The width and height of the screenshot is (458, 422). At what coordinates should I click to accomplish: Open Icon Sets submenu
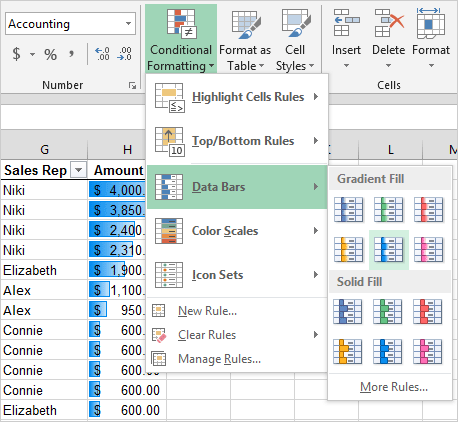tap(237, 275)
